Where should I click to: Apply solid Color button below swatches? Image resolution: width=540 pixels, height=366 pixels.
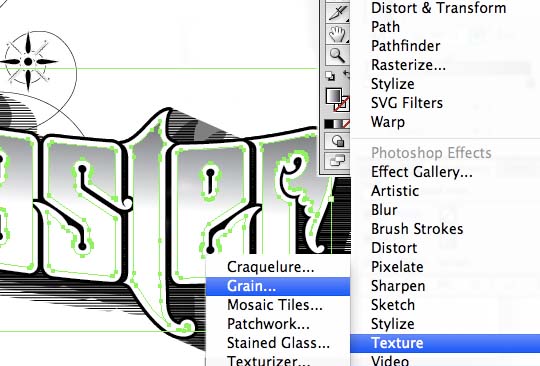point(329,124)
